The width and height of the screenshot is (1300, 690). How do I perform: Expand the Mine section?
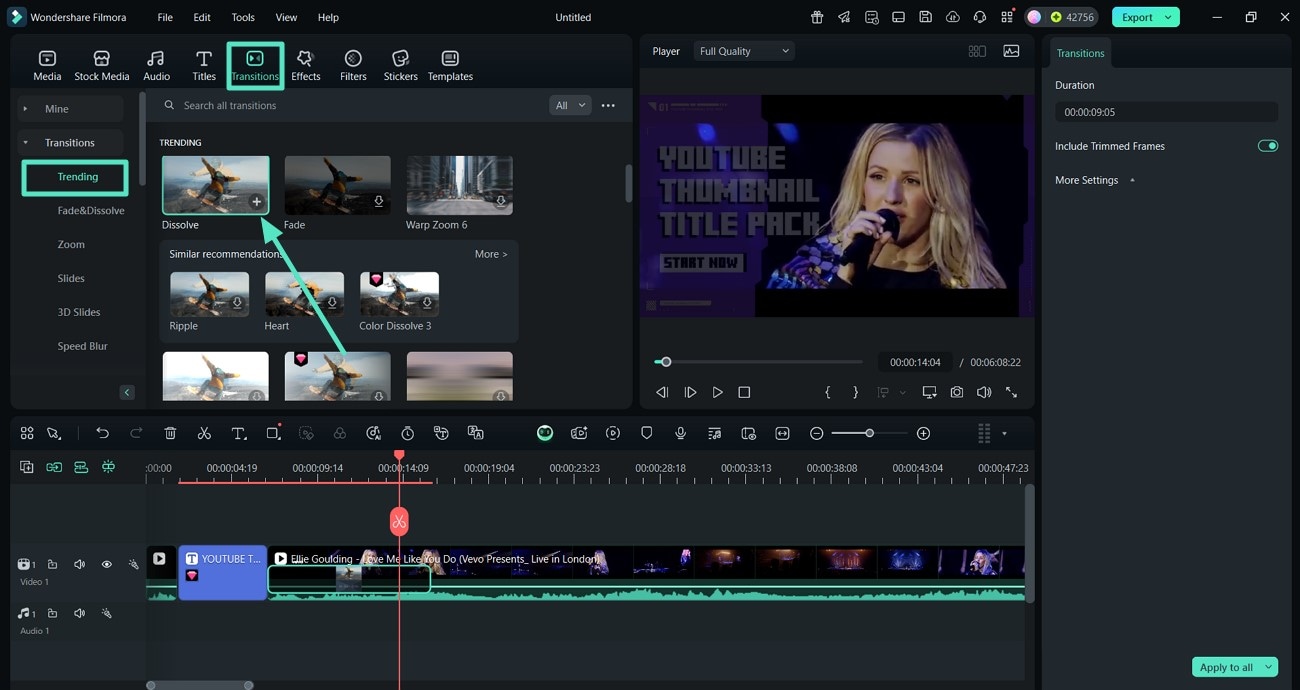click(25, 109)
